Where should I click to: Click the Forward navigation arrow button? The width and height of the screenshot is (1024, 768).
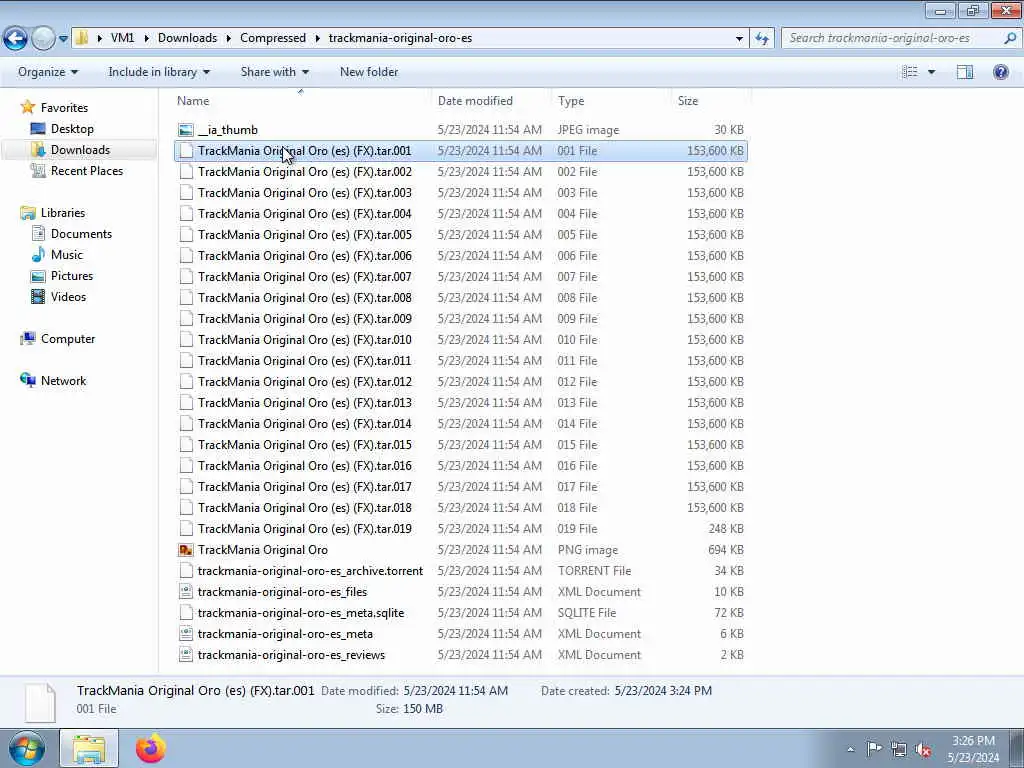43,38
